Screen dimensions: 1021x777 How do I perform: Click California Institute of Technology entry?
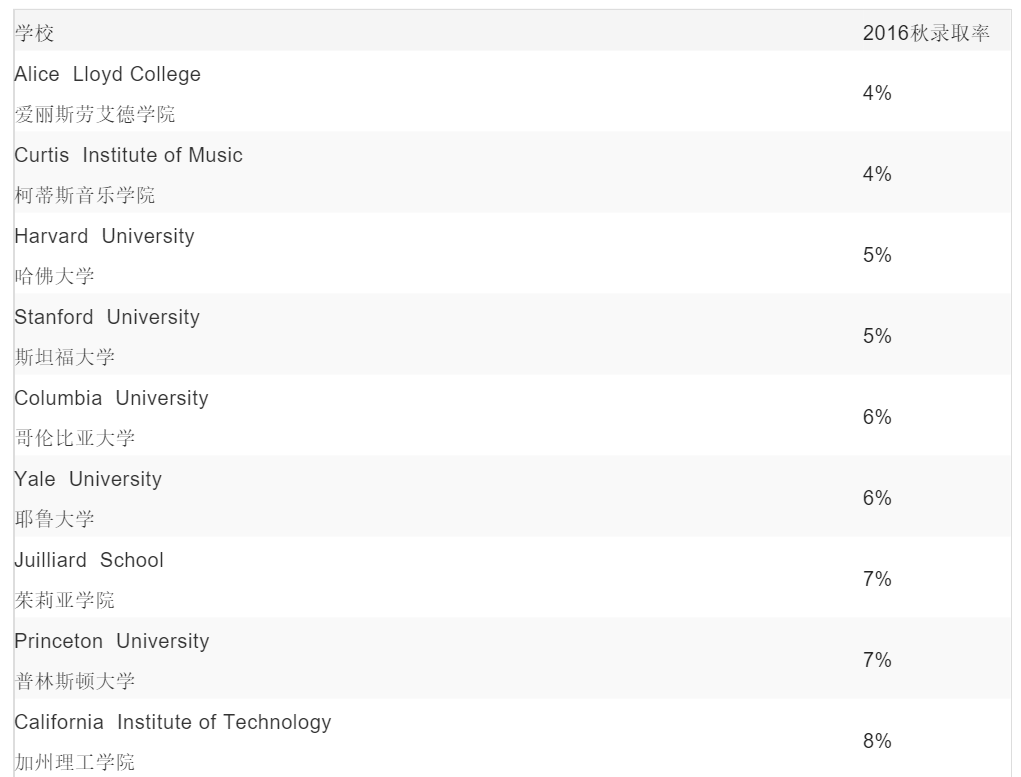(x=172, y=723)
